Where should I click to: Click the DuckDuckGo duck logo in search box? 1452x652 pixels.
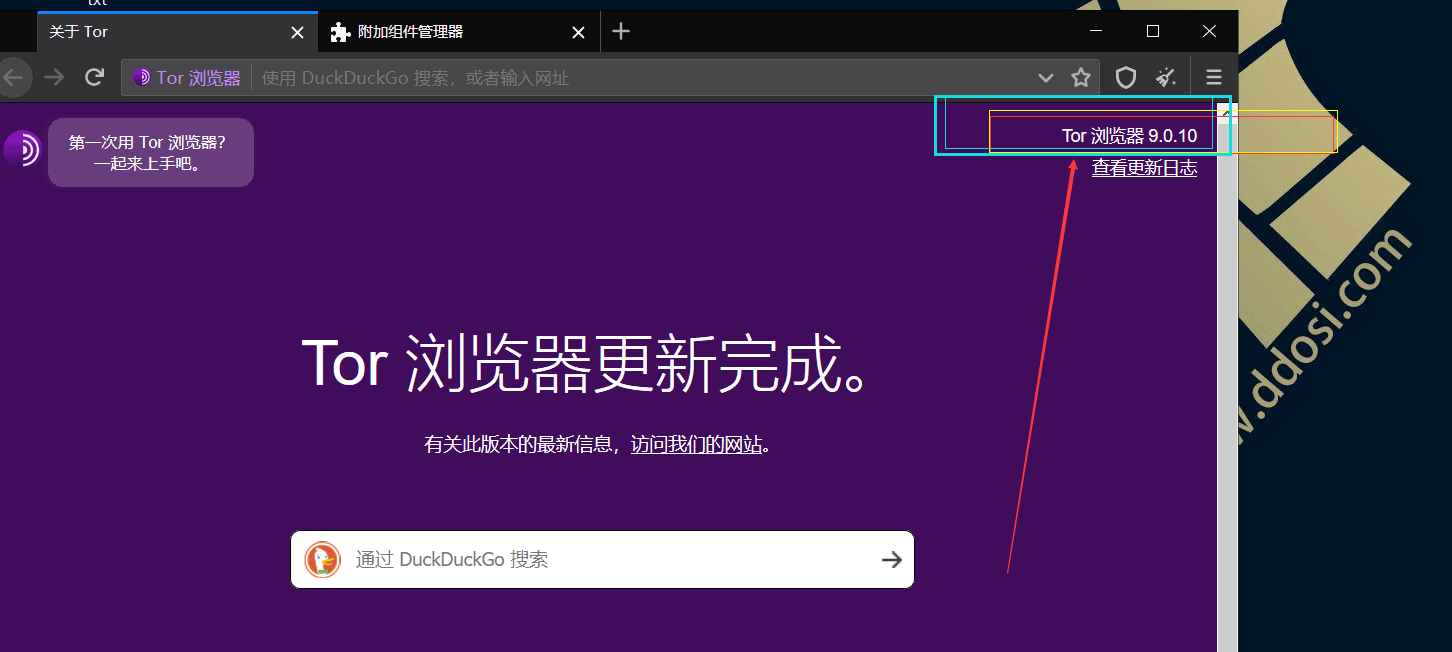pos(323,559)
